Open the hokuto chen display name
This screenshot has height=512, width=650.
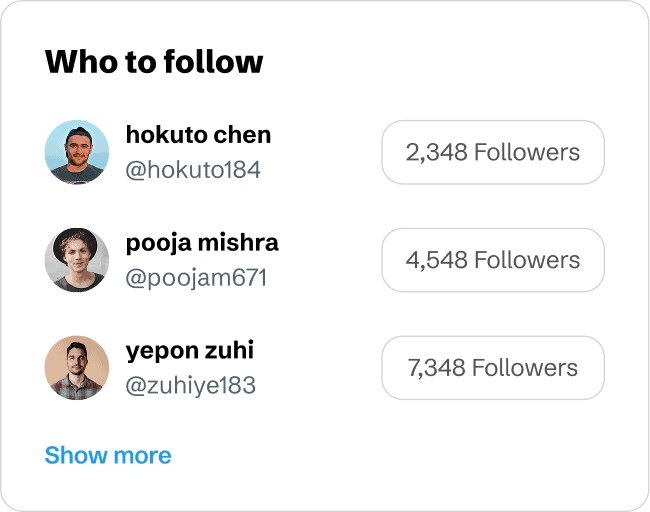point(198,135)
